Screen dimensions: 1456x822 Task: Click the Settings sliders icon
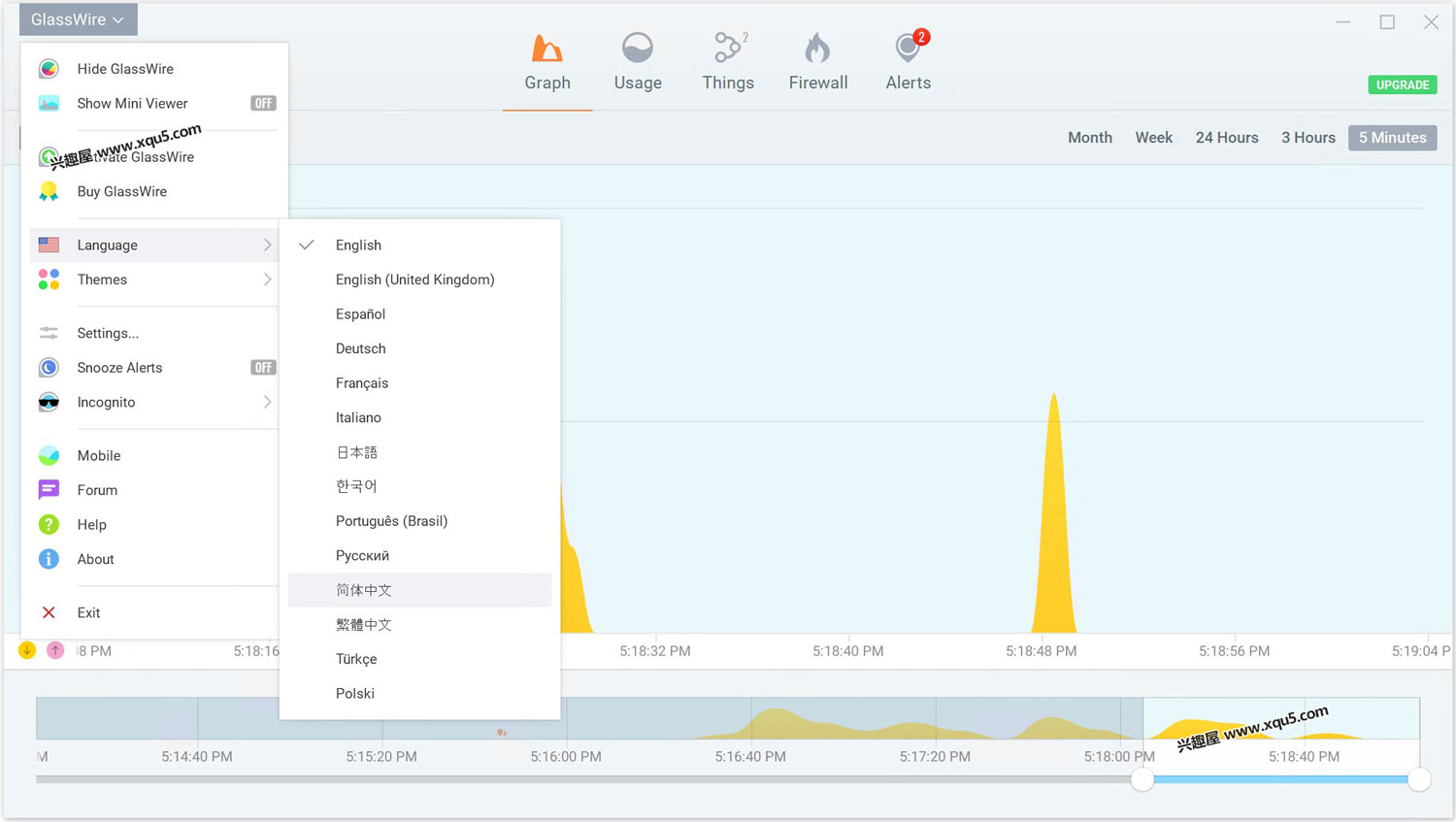[x=49, y=333]
